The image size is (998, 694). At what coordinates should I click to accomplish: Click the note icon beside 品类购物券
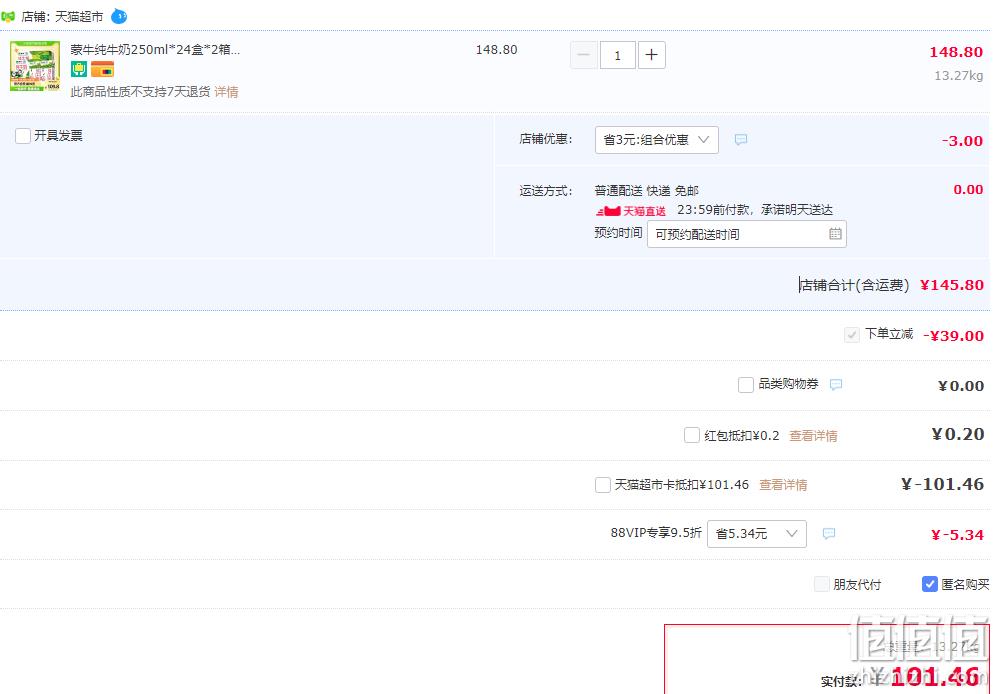(836, 385)
